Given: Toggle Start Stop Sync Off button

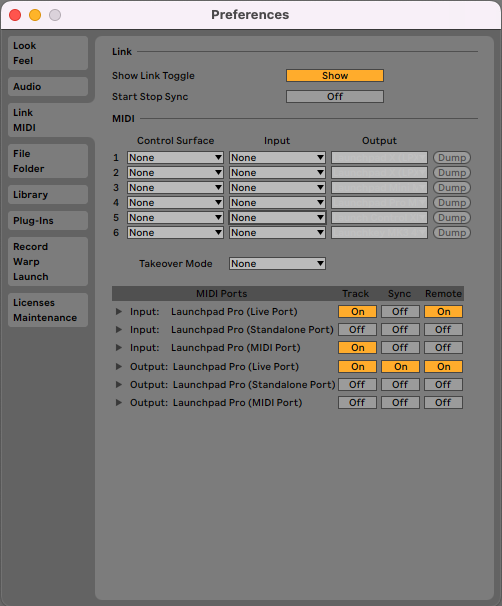Looking at the screenshot, I should coord(335,97).
